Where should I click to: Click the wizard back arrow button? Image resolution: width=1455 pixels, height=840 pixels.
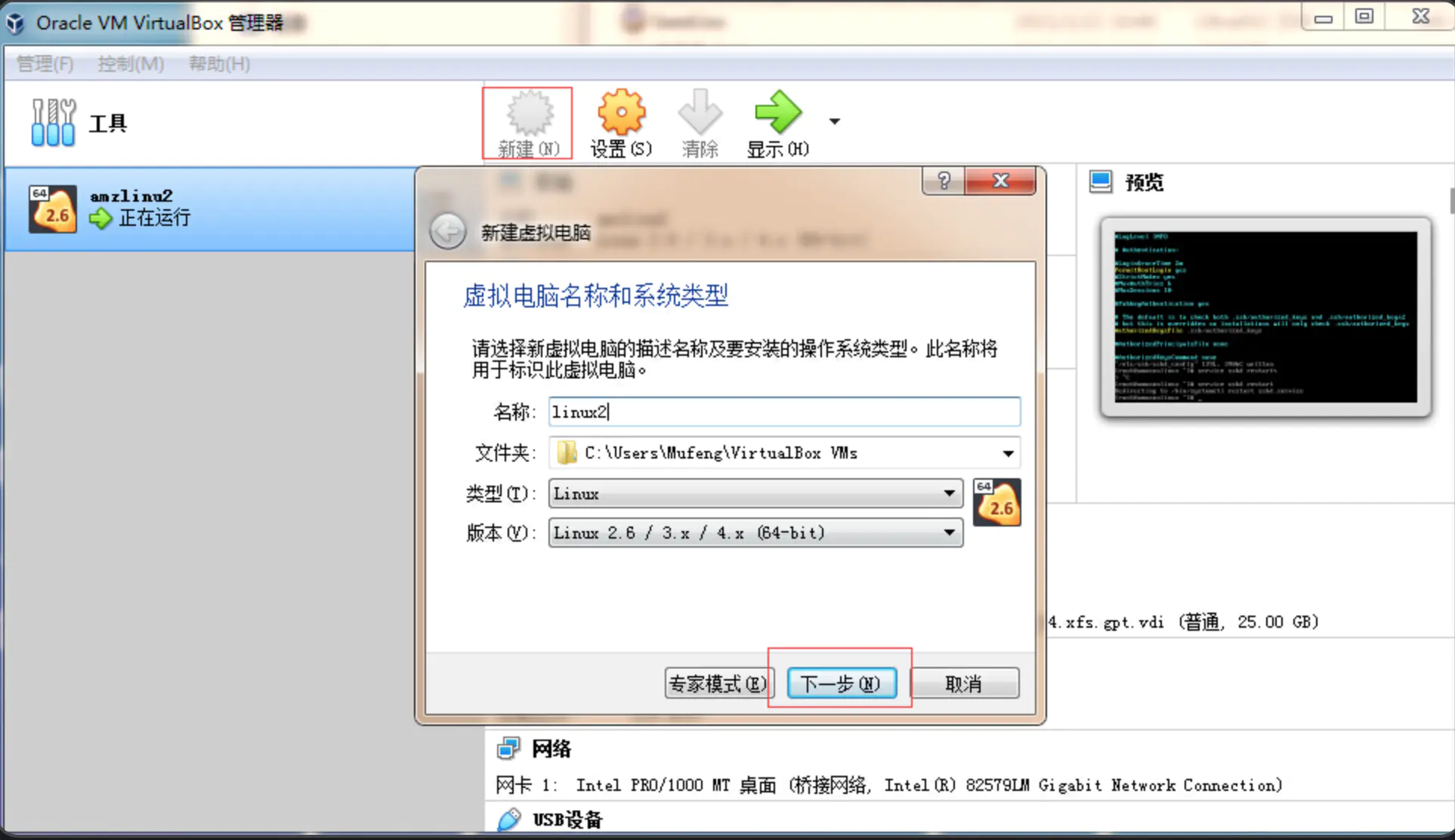click(448, 231)
